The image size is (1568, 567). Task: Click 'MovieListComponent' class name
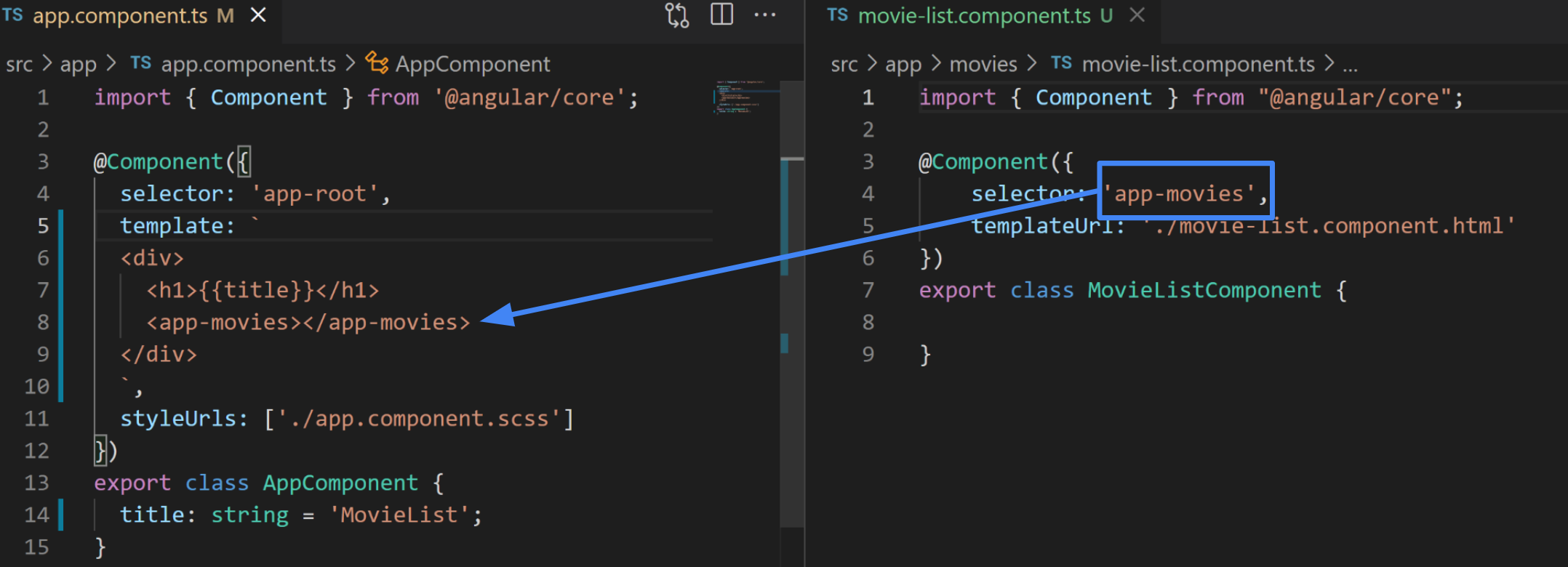pyautogui.click(x=1204, y=291)
